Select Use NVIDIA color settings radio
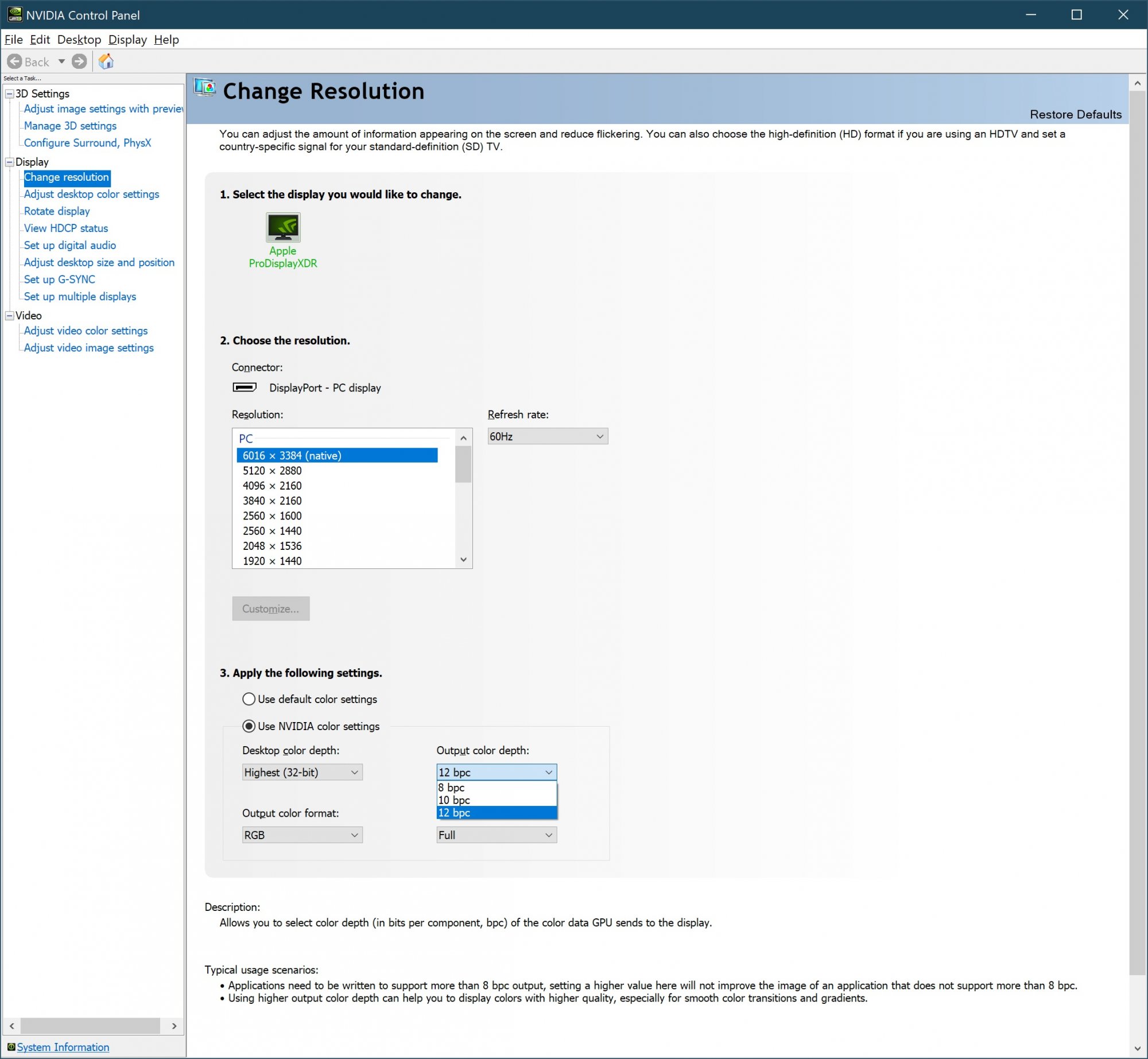Image resolution: width=1148 pixels, height=1059 pixels. (249, 726)
